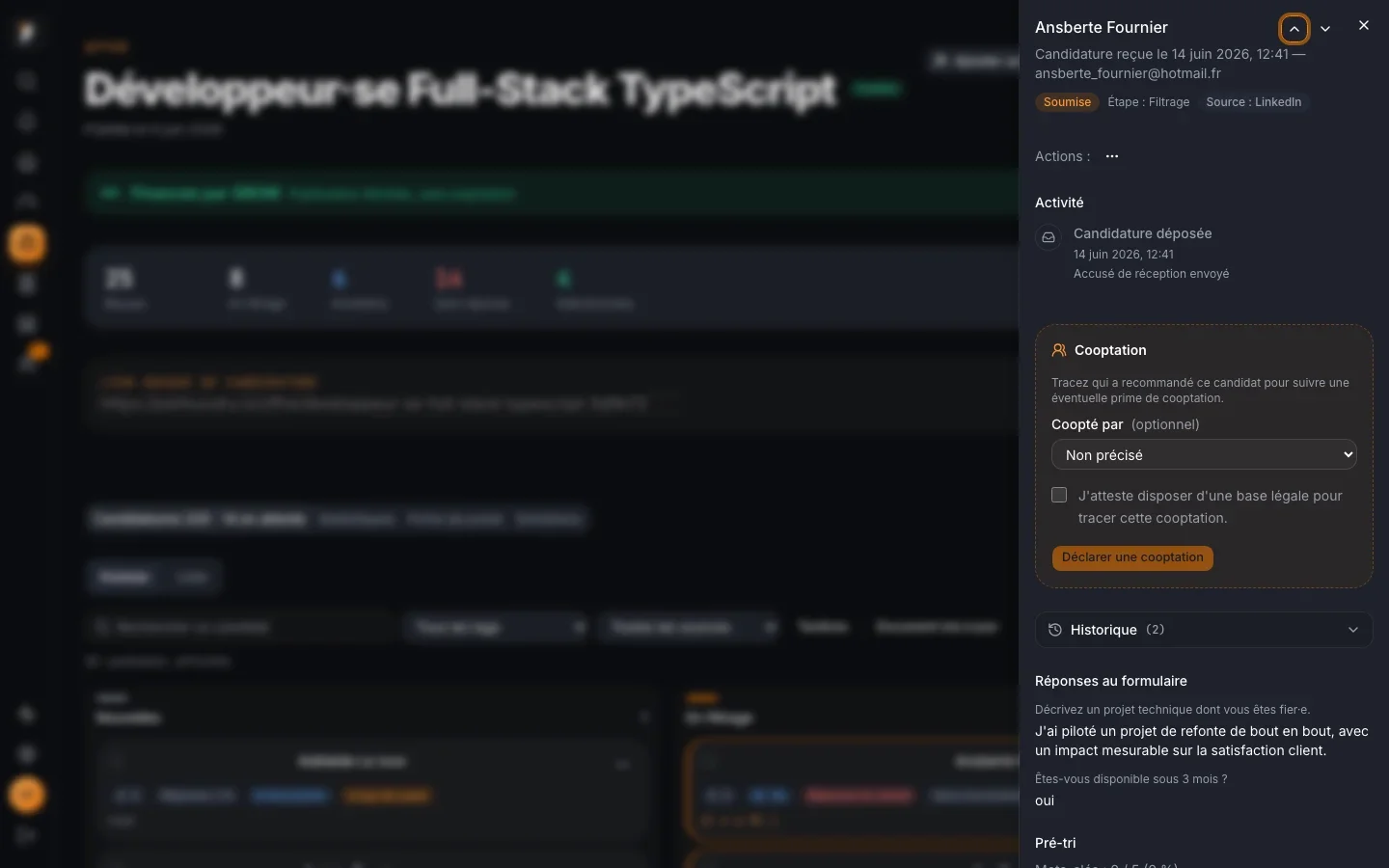Go to next candidate with down chevron
Viewport: 1389px width, 868px height.
click(1325, 29)
